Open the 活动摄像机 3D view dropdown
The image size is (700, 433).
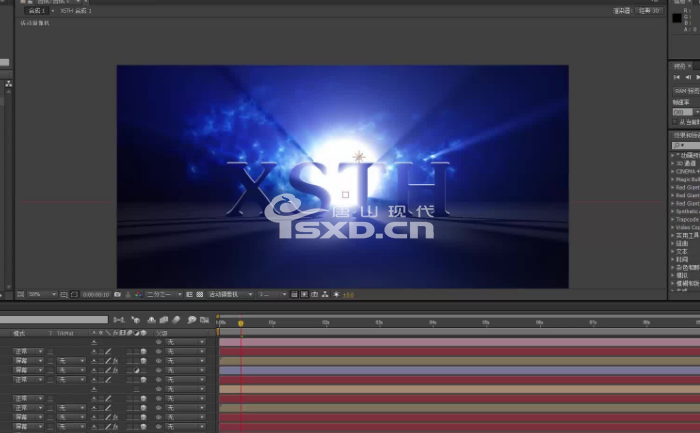(231, 295)
